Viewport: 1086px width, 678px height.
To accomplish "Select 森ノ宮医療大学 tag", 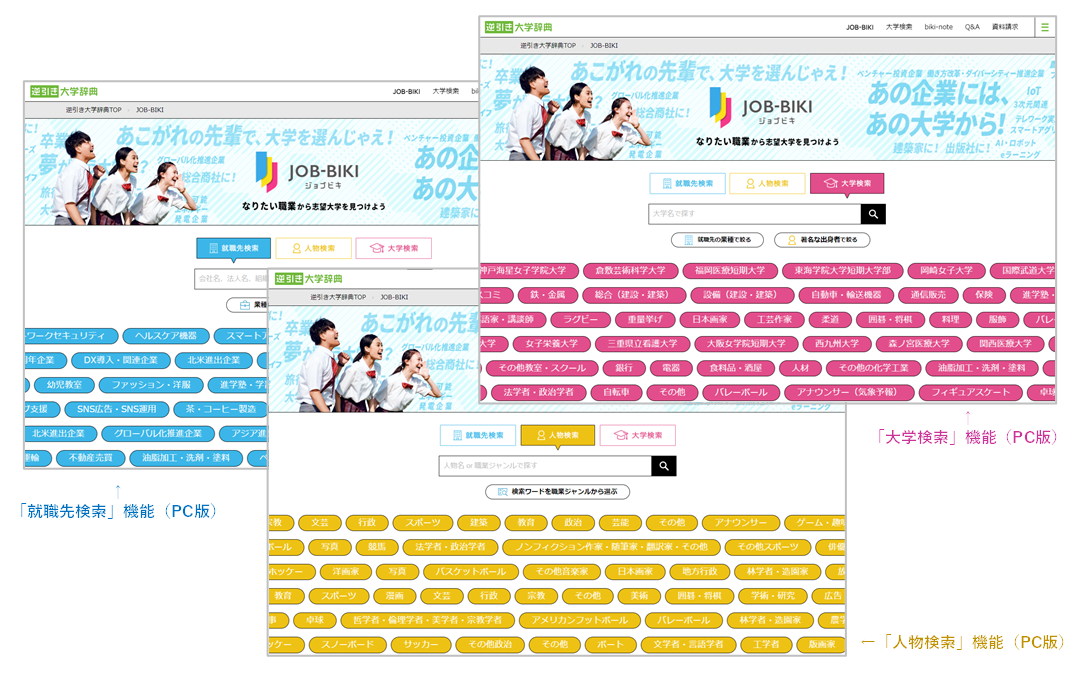I will 919,344.
